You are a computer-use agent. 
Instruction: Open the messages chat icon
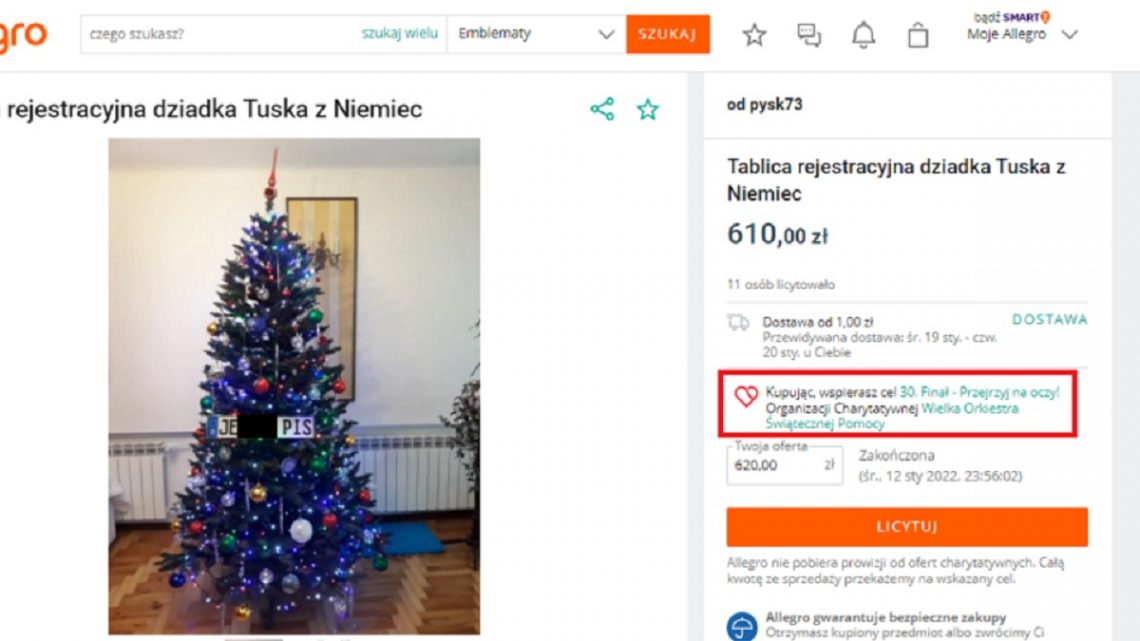pyautogui.click(x=808, y=34)
